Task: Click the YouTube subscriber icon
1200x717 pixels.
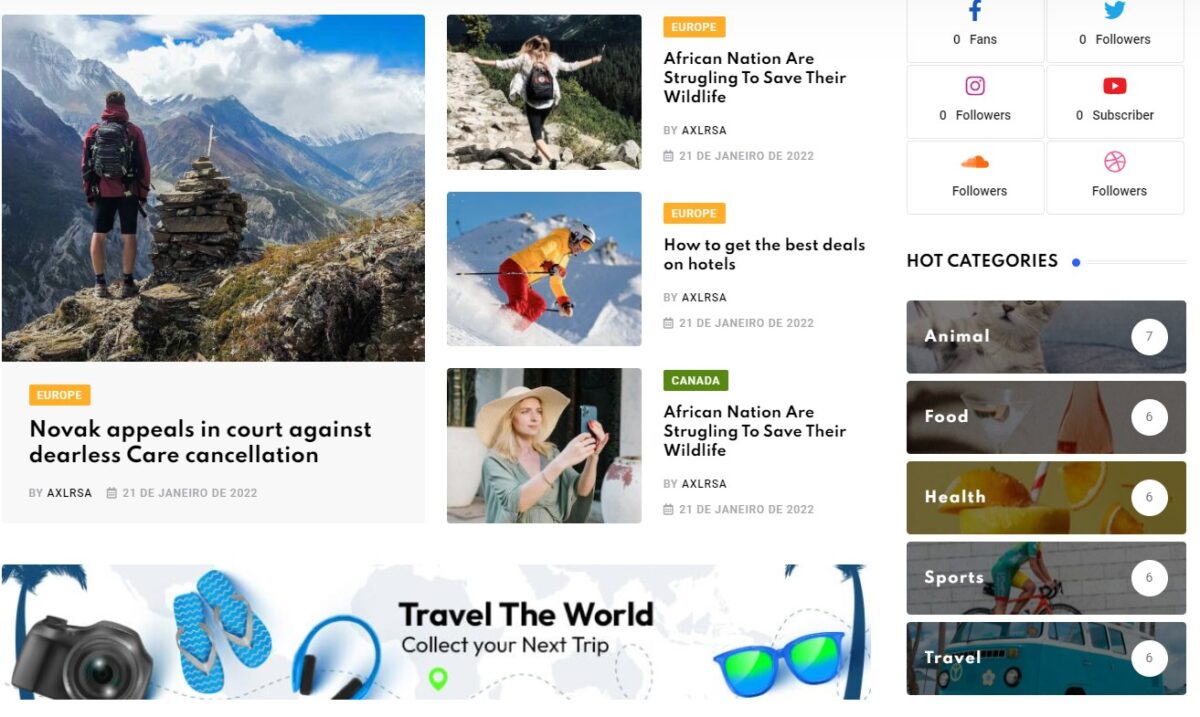Action: pos(1114,86)
